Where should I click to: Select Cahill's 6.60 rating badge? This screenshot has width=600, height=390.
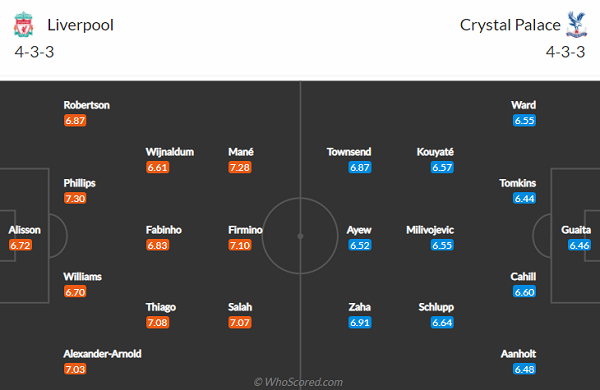tap(525, 292)
